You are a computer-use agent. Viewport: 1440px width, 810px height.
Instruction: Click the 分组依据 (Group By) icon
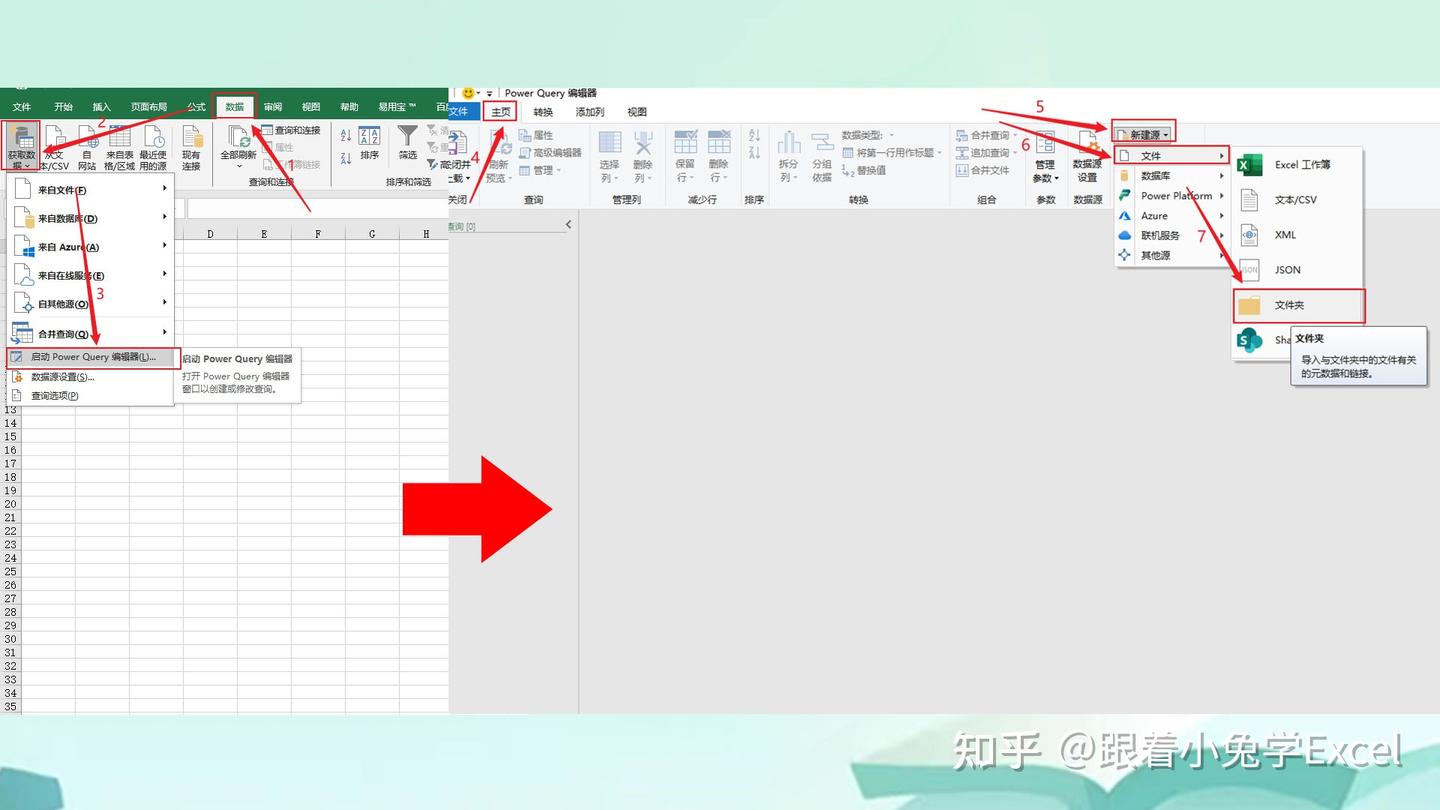(822, 156)
